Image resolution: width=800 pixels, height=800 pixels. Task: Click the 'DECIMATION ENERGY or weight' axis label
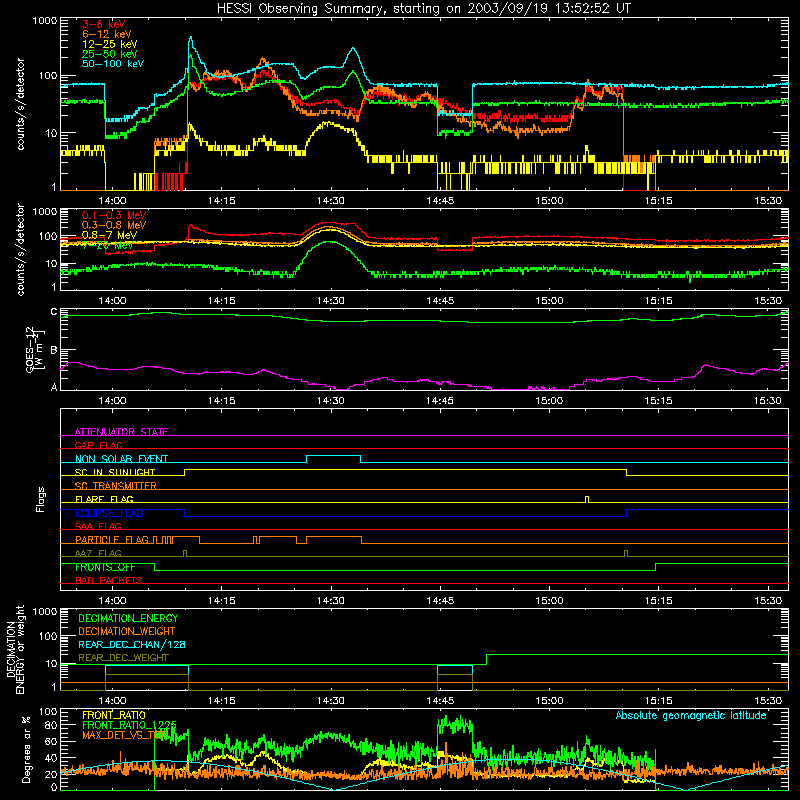(15, 649)
